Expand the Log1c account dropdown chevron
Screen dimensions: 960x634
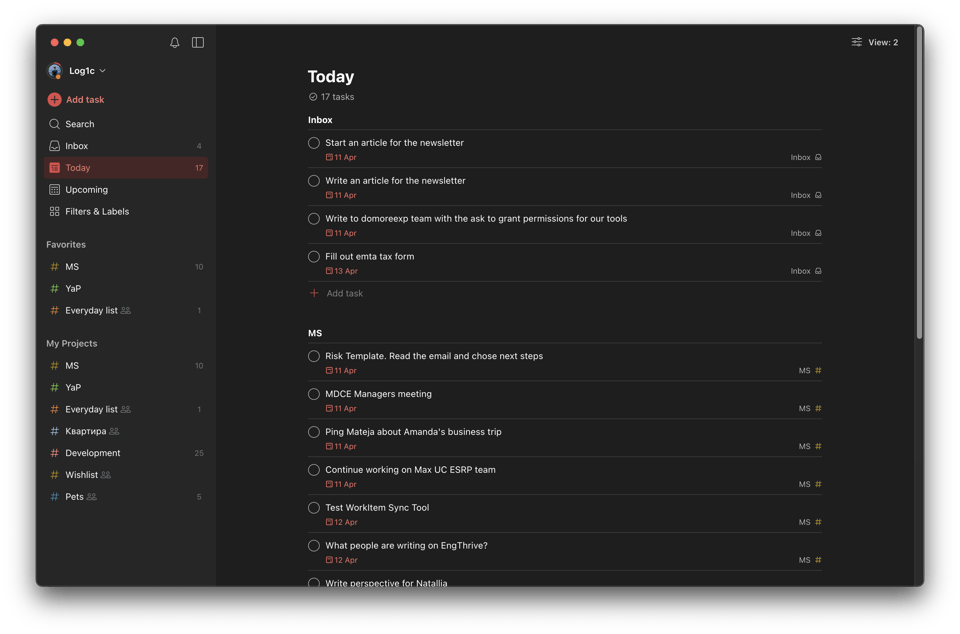pyautogui.click(x=103, y=71)
